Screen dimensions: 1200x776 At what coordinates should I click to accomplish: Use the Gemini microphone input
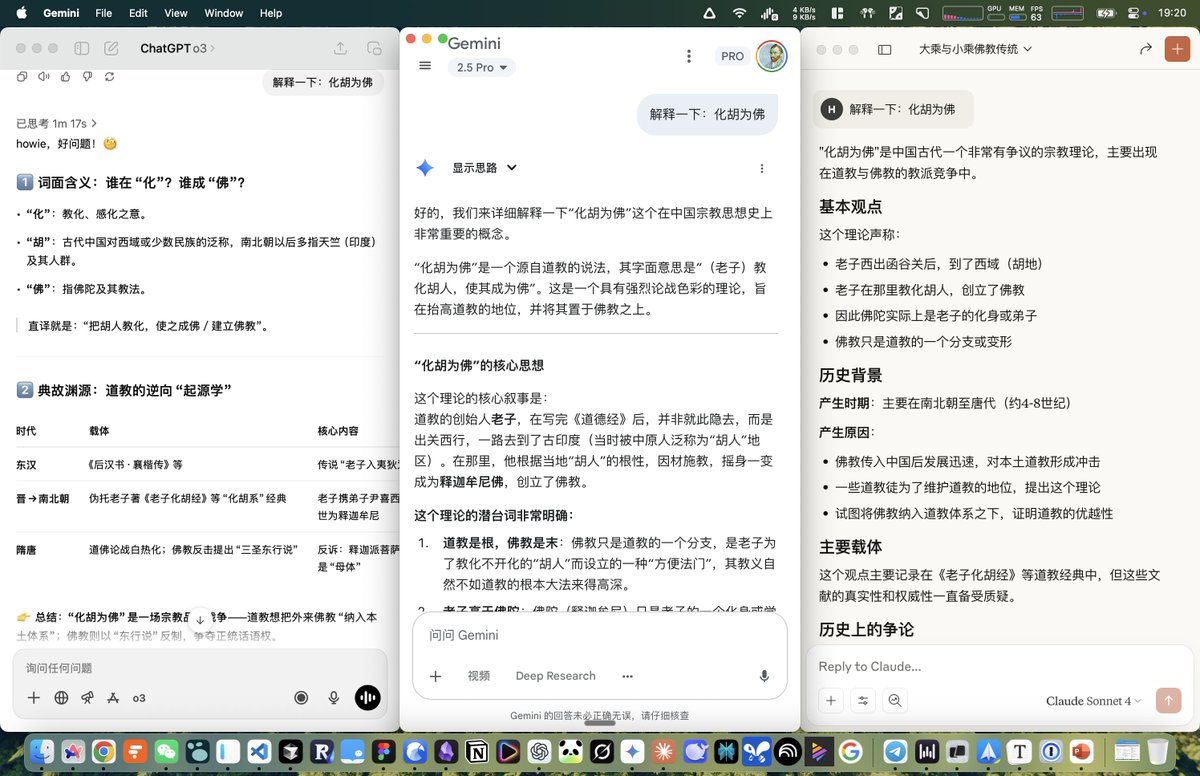764,676
